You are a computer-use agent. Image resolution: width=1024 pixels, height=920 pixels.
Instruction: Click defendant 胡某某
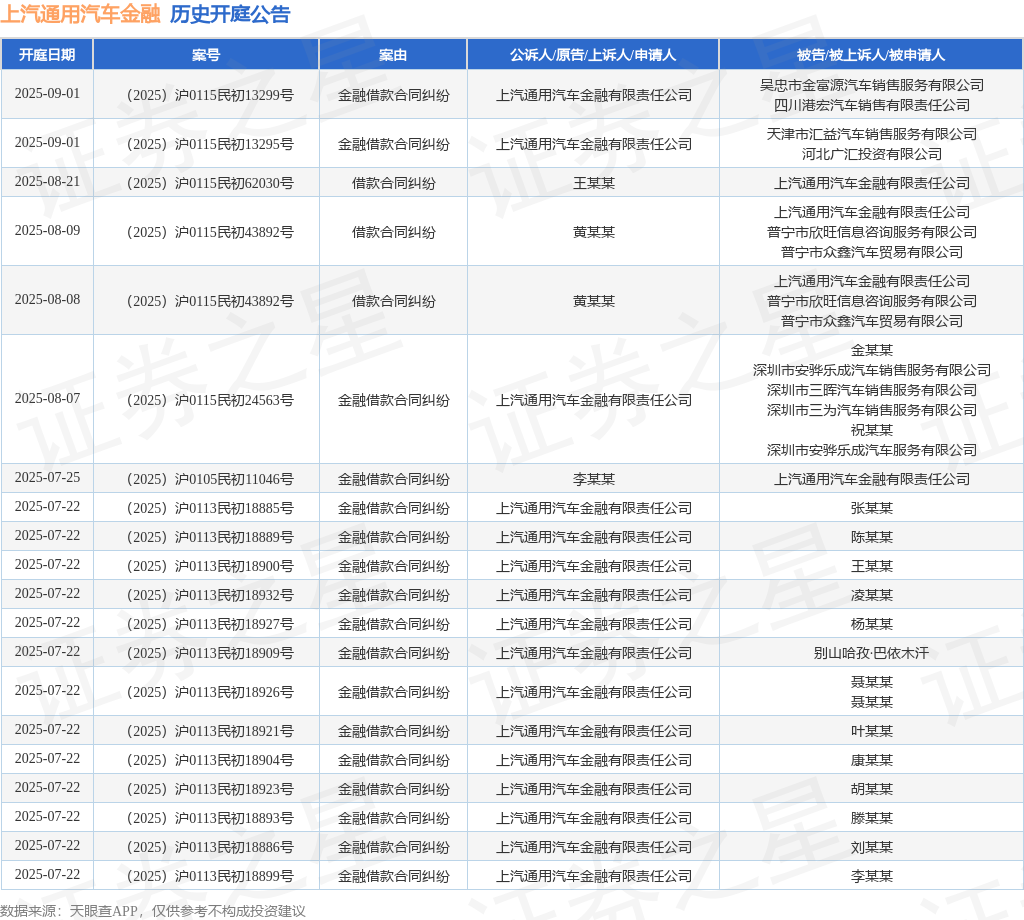(x=872, y=789)
